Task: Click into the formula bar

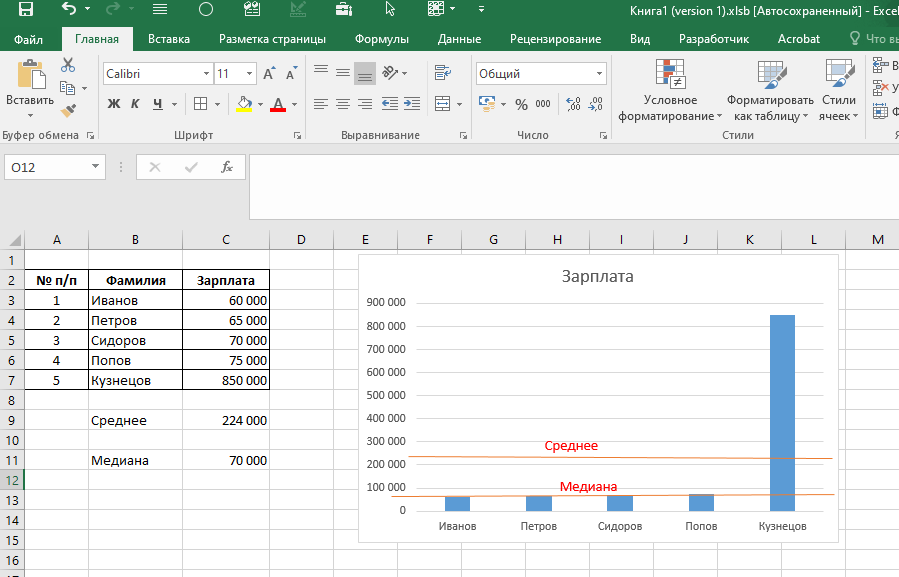Action: pyautogui.click(x=574, y=187)
